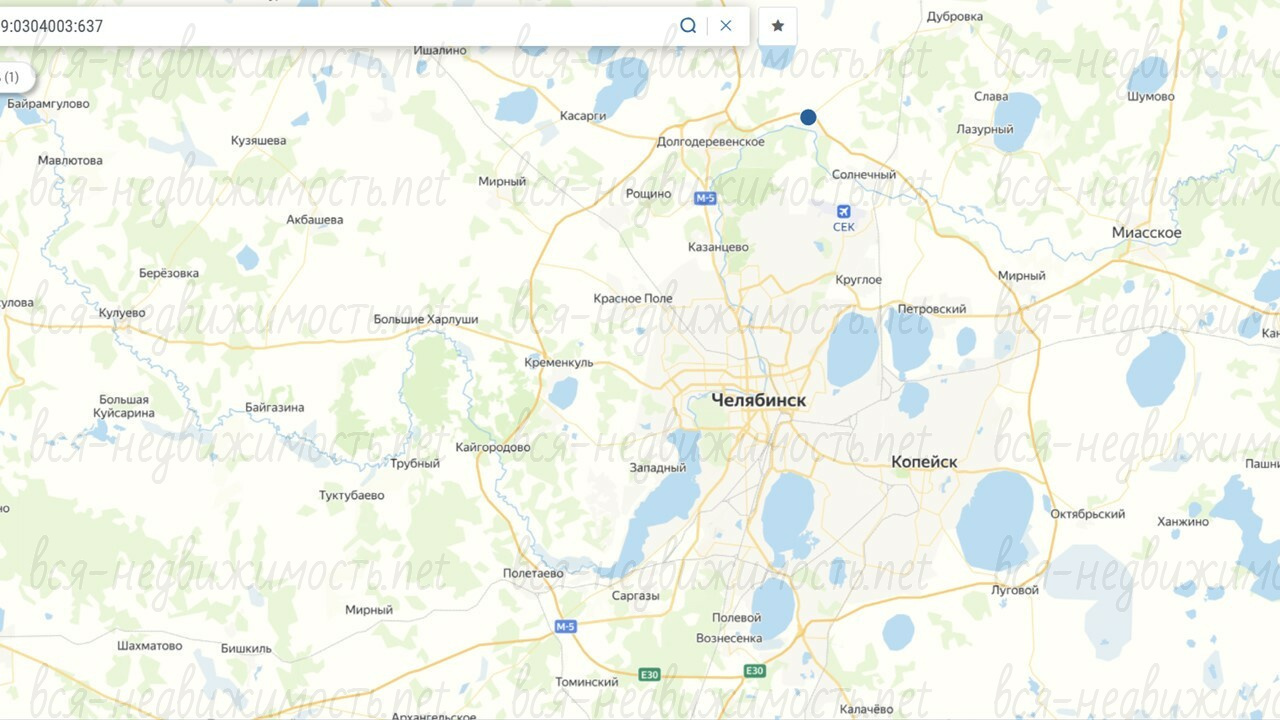Click the cadastral number search field

(330, 26)
